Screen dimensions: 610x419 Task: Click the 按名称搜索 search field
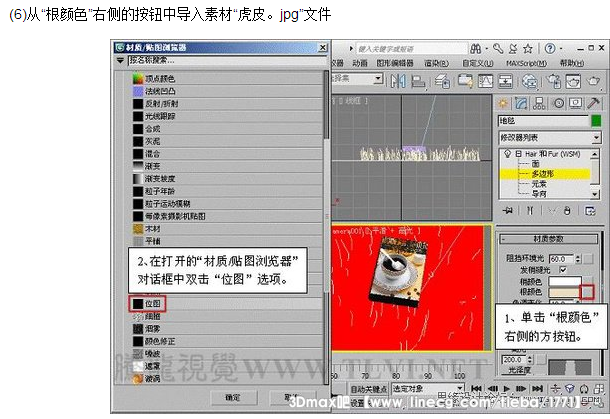(x=228, y=60)
